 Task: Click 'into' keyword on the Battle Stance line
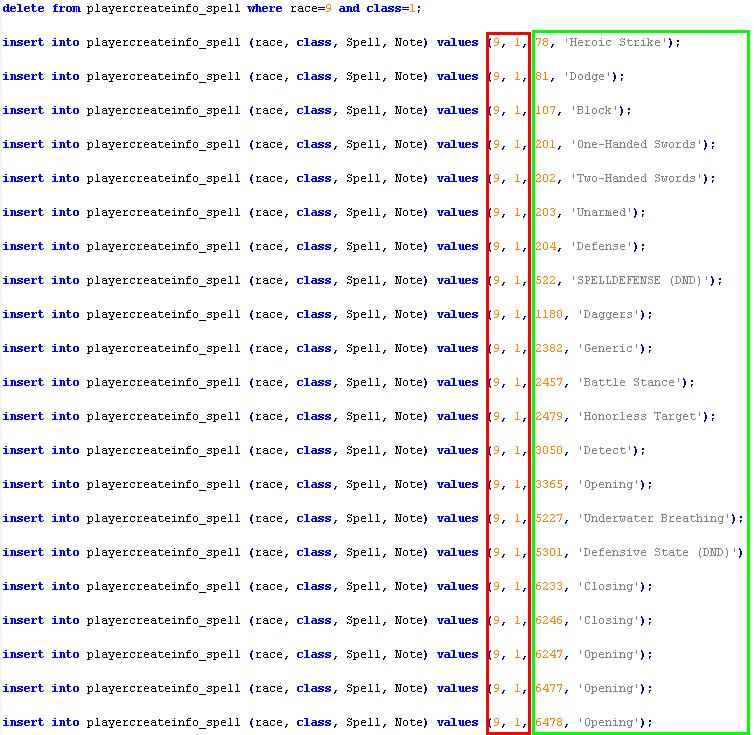point(65,382)
